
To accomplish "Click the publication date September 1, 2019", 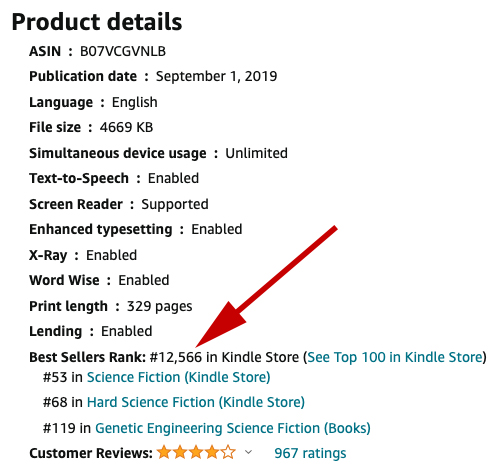I will click(x=216, y=76).
